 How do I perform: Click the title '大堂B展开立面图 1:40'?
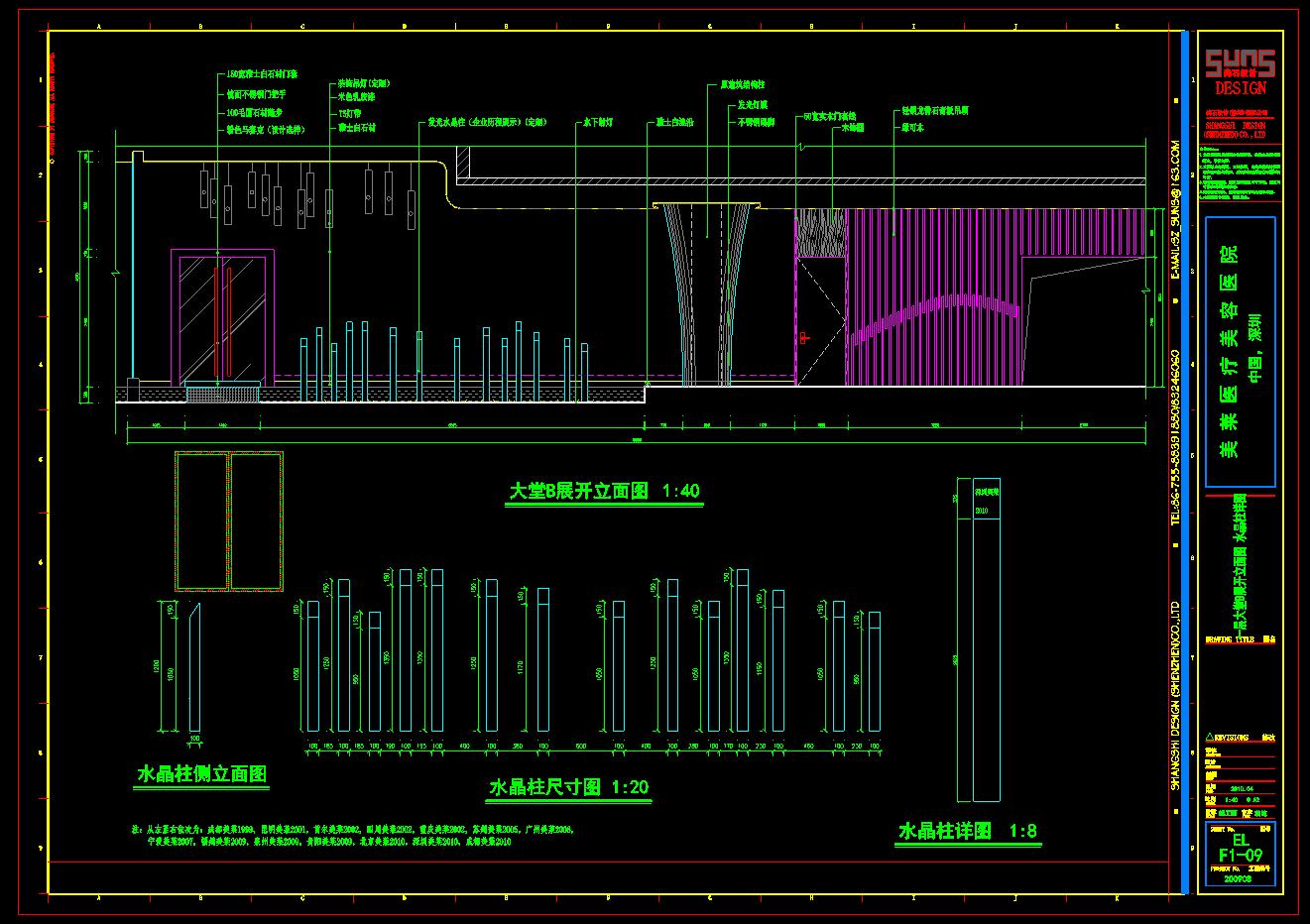[x=604, y=491]
